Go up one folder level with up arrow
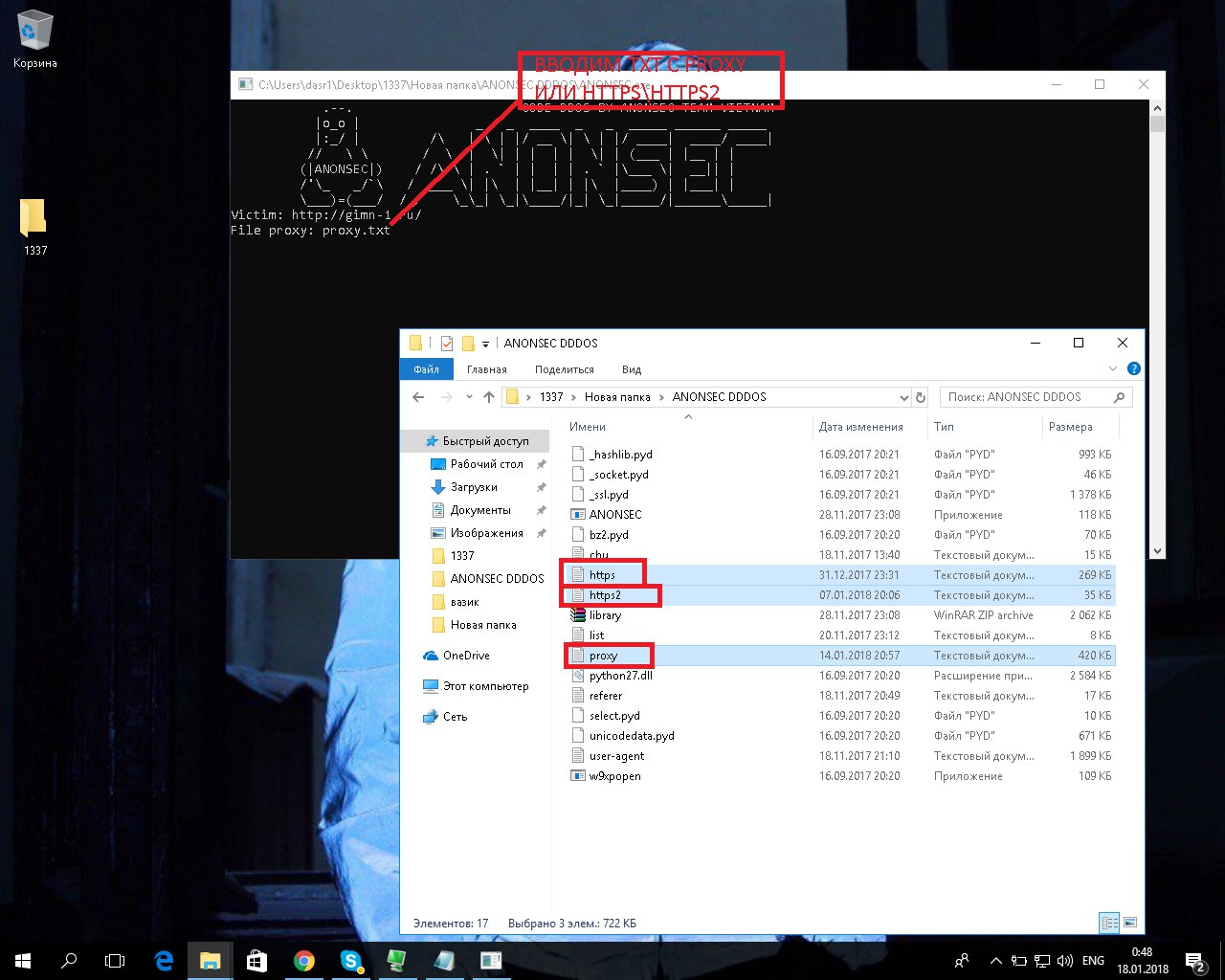This screenshot has width=1225, height=980. coord(489,396)
